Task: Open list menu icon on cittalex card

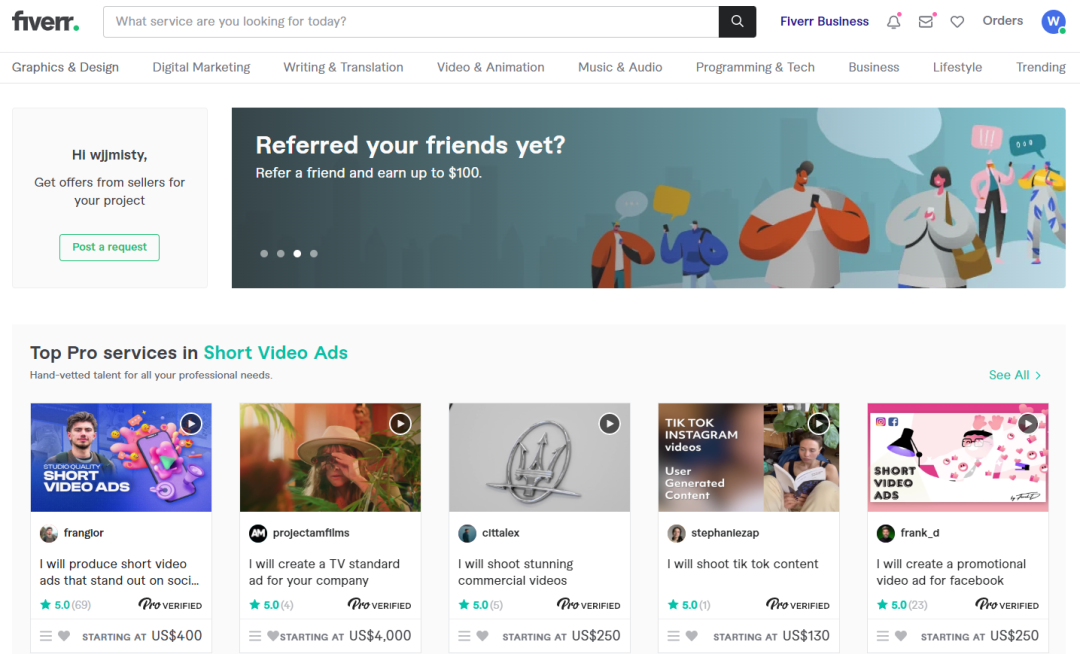Action: (464, 636)
